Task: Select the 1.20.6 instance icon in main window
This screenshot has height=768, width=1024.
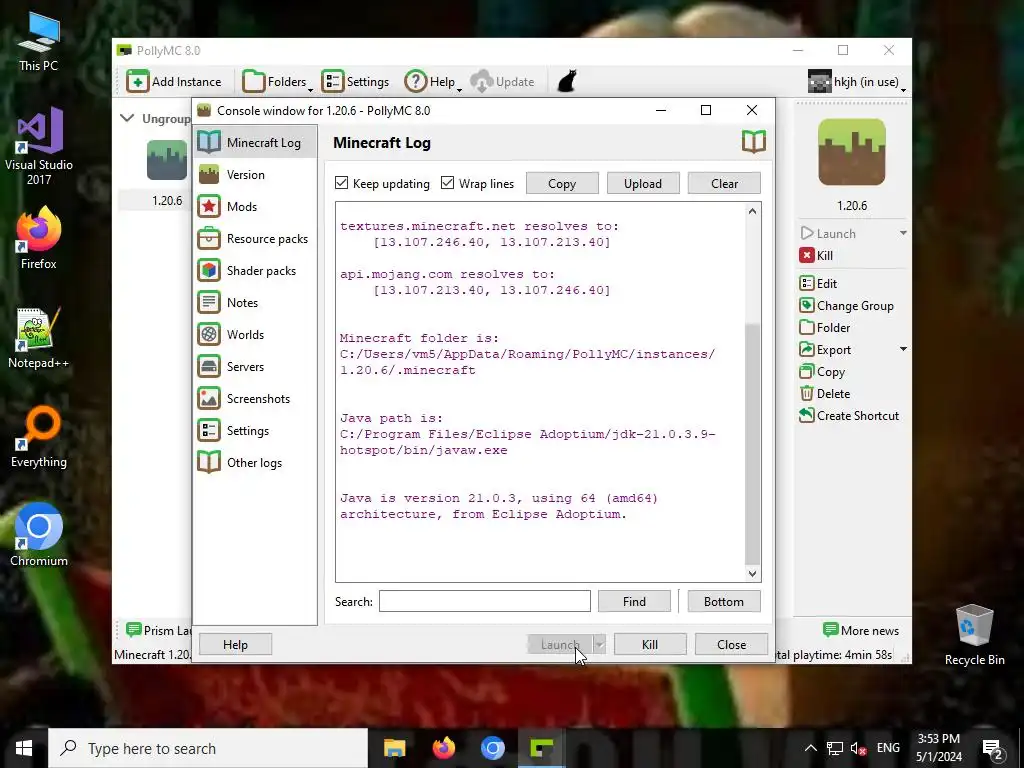Action: pyautogui.click(x=167, y=160)
